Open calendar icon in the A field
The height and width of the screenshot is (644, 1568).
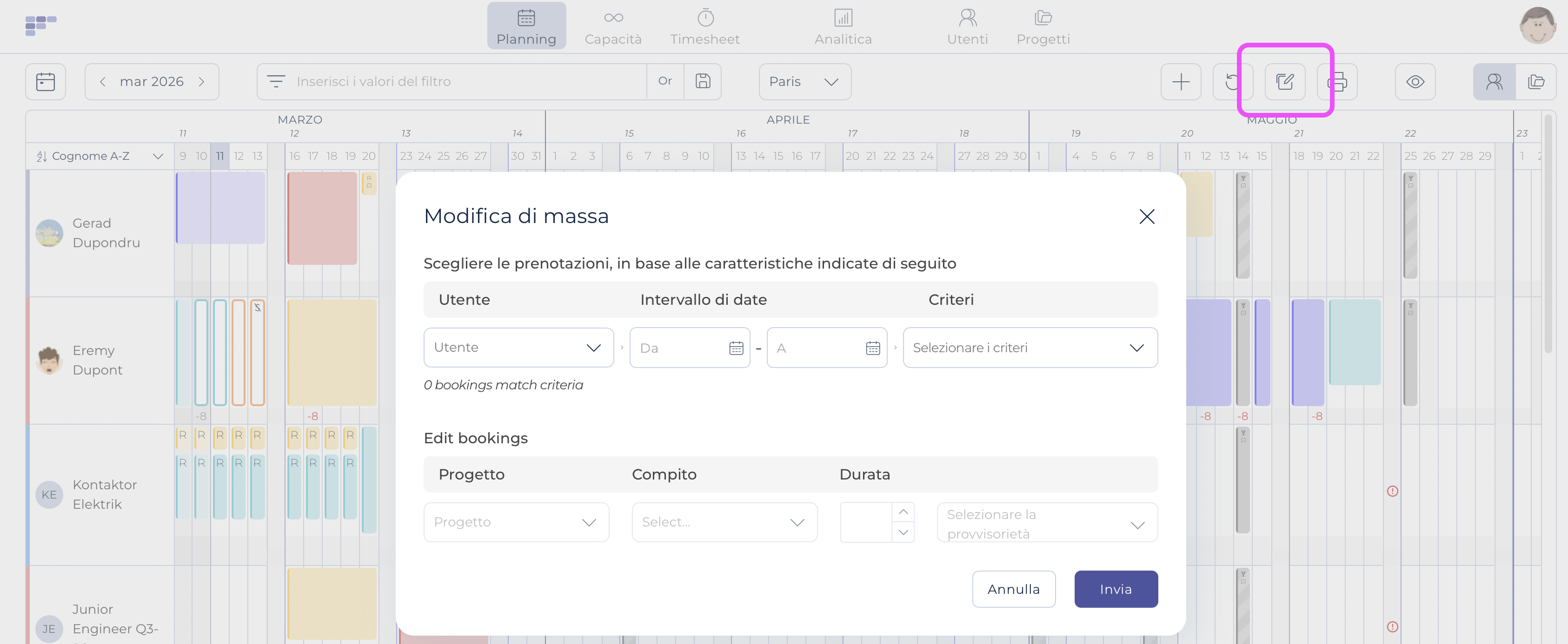point(872,348)
